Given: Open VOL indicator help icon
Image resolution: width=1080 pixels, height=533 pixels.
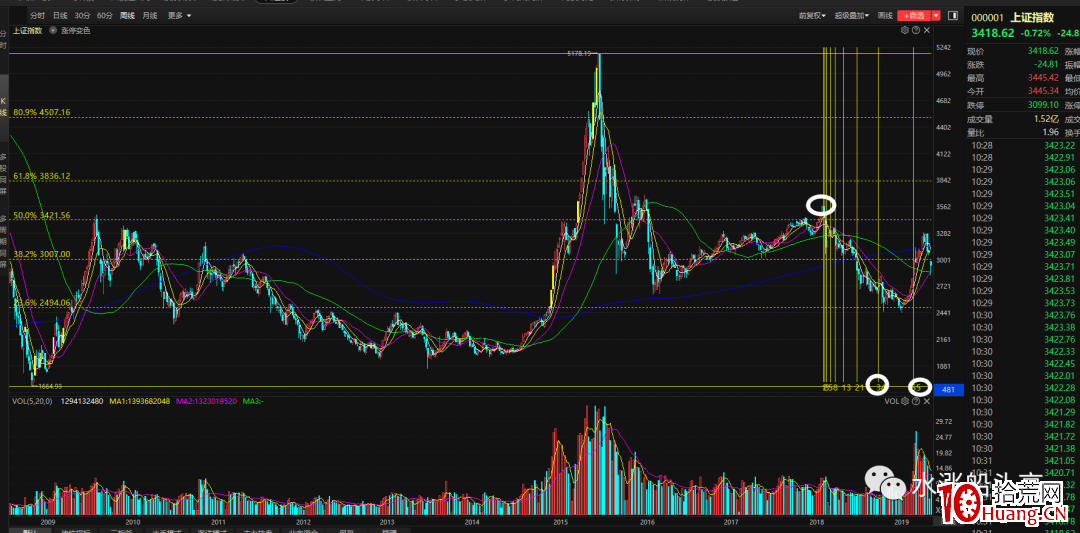Looking at the screenshot, I should (x=915, y=401).
